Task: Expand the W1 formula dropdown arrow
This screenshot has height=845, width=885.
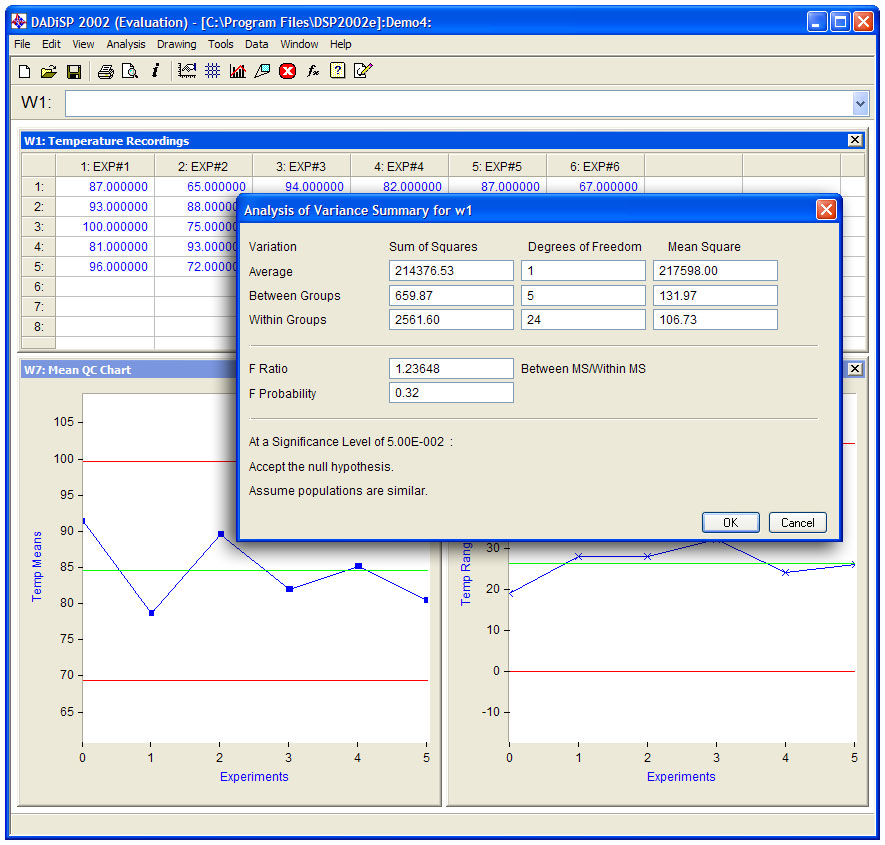Action: [860, 104]
